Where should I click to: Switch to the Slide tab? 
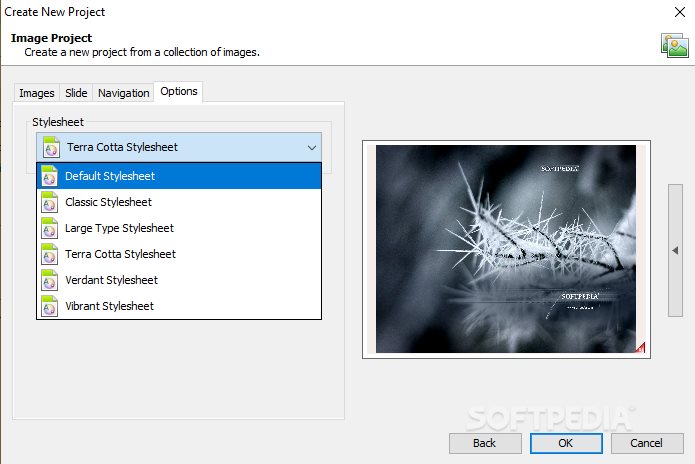coord(76,93)
